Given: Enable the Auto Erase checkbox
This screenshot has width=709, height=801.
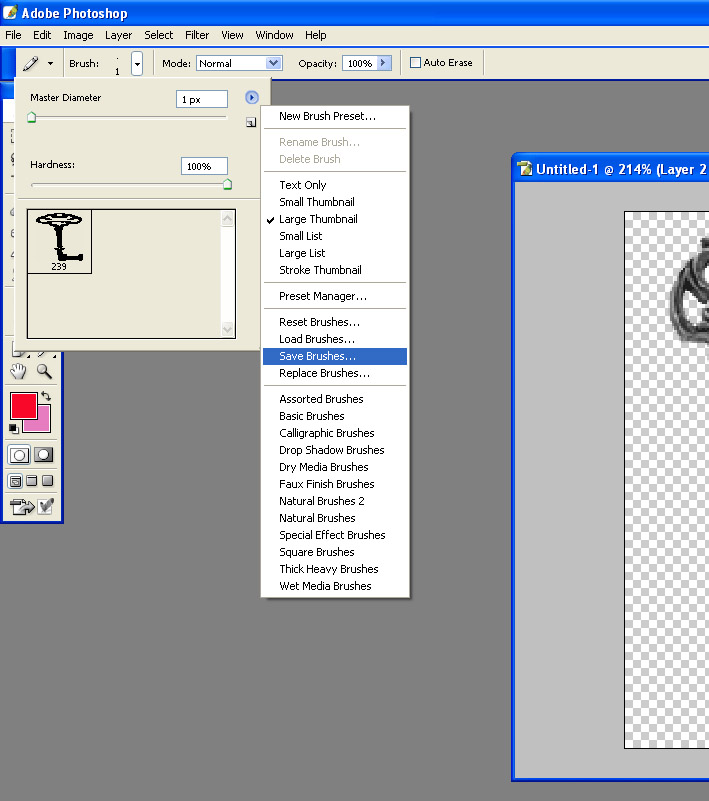Looking at the screenshot, I should (415, 62).
